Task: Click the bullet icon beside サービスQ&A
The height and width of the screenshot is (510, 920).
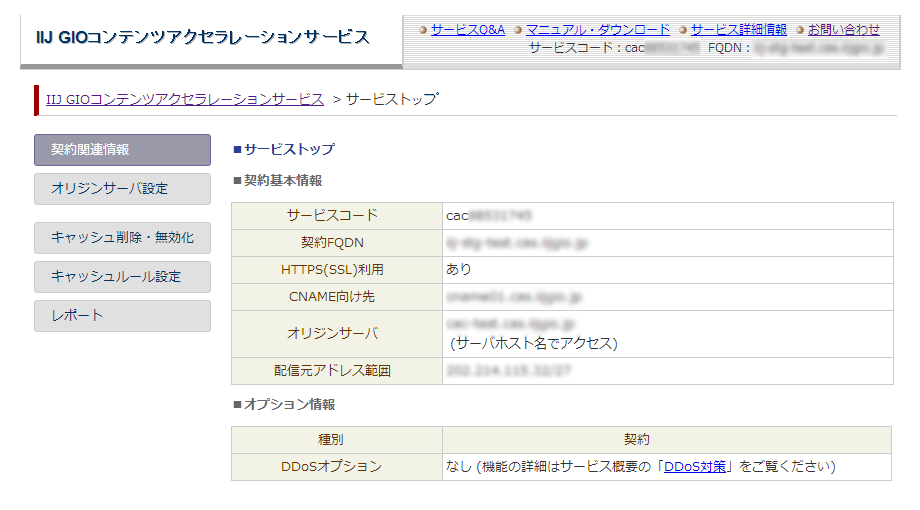Action: (424, 30)
